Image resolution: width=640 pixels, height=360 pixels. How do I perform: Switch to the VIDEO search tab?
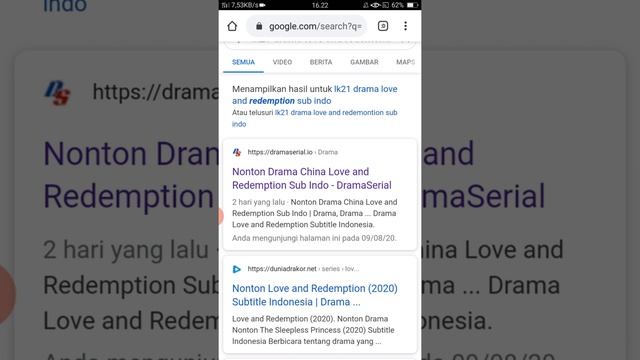[282, 62]
